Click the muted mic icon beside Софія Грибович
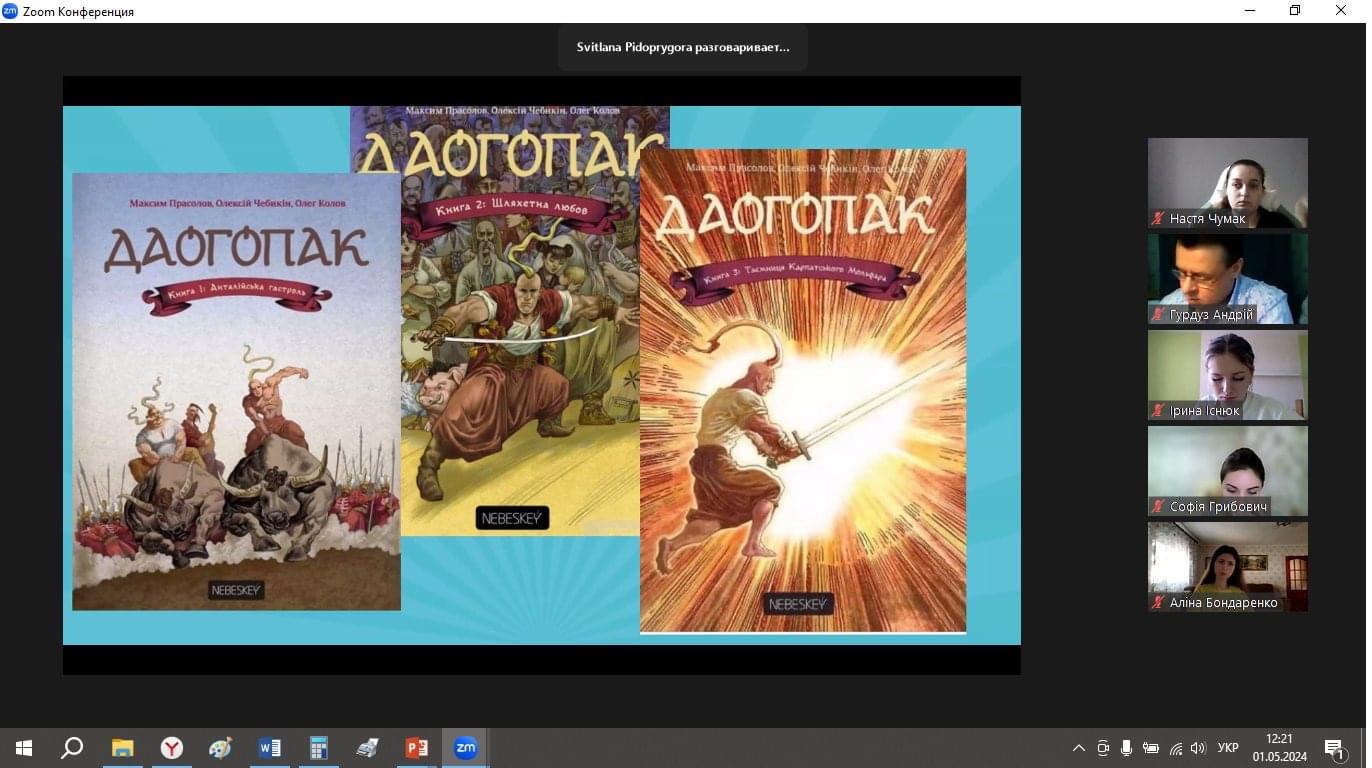 point(1159,506)
